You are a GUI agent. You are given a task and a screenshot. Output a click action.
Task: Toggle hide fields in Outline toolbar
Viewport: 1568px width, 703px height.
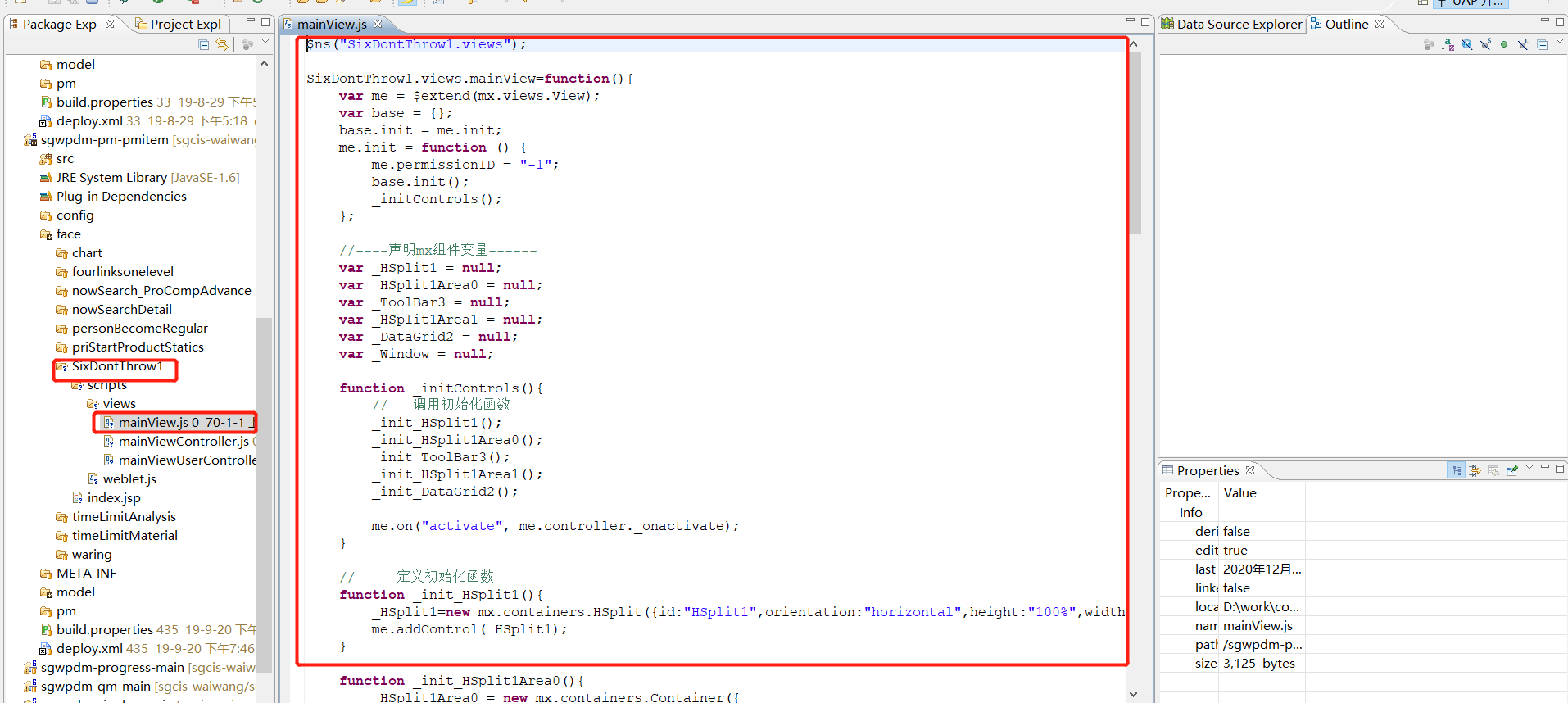pyautogui.click(x=1466, y=44)
